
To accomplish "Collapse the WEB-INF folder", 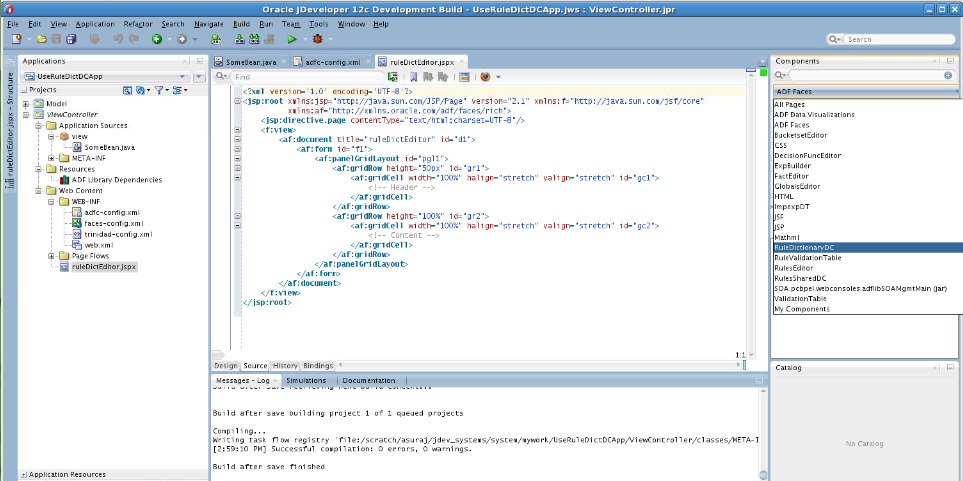I will tap(52, 201).
